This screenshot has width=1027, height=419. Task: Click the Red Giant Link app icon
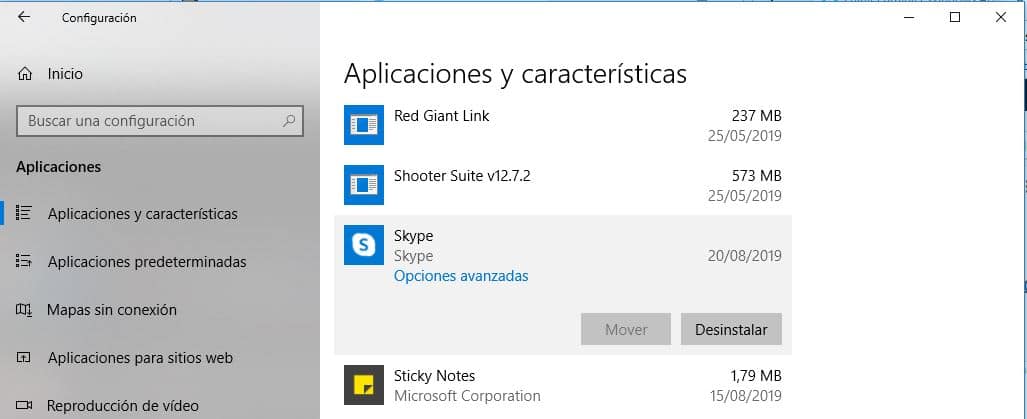tap(364, 125)
